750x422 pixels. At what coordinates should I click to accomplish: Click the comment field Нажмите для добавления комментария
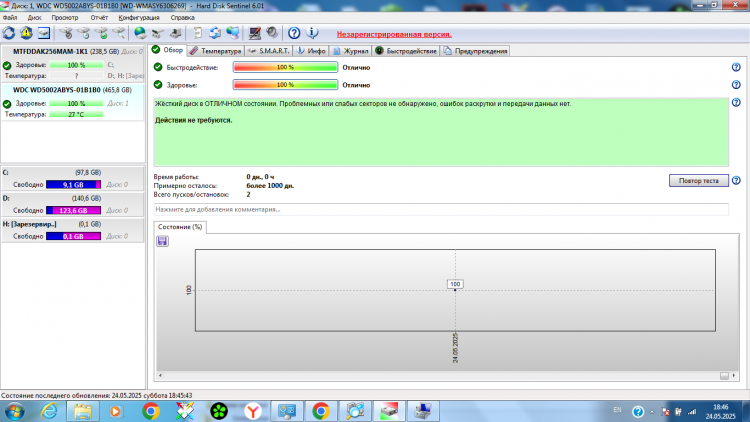click(x=441, y=210)
